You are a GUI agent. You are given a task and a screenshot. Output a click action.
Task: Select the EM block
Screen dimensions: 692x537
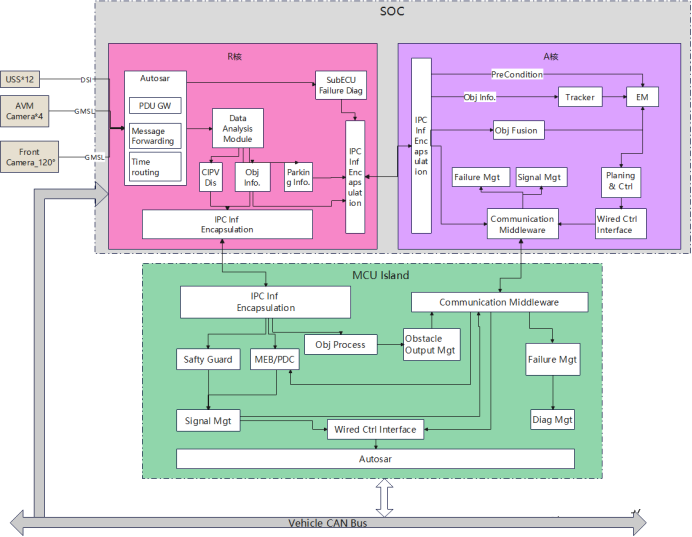coord(642,97)
